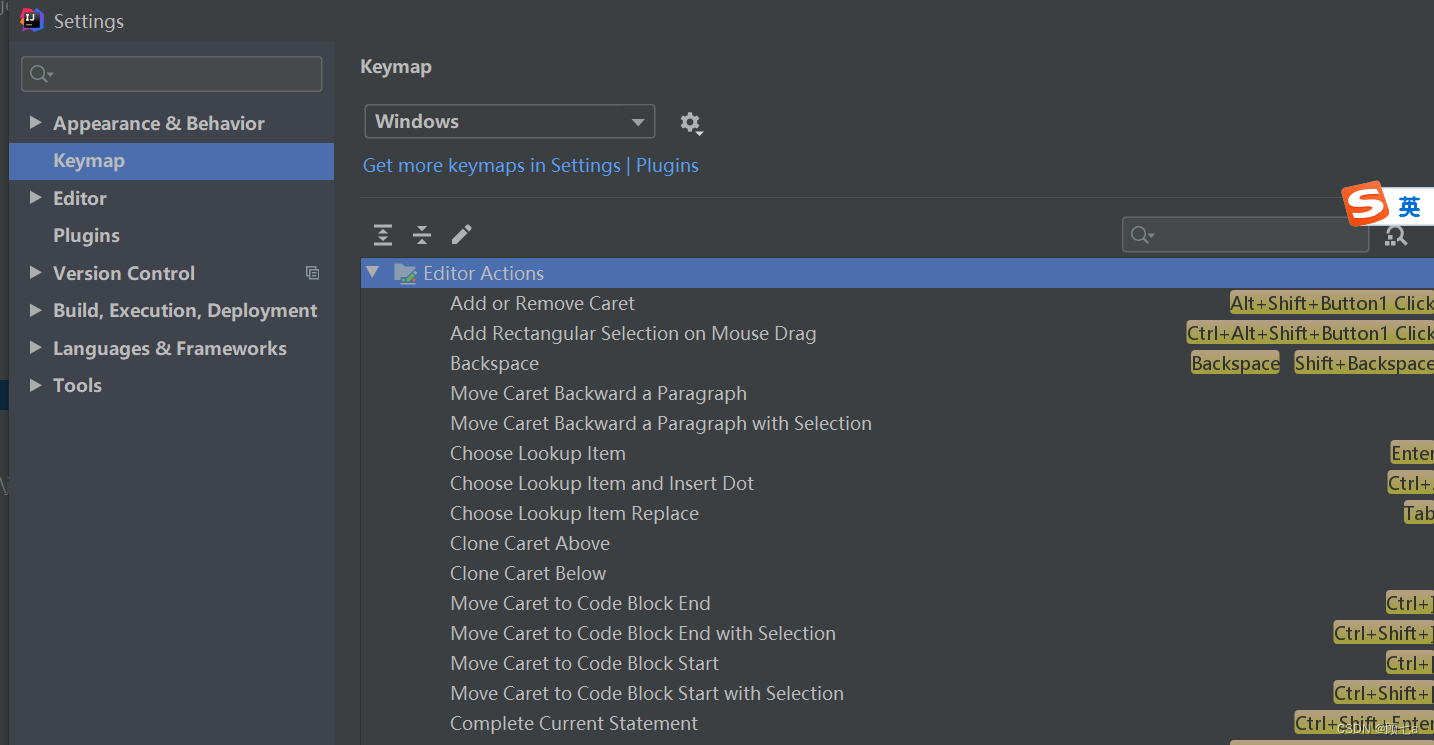Click the pencil Edit Shortcut icon
Screen dimensions: 1434x745
click(x=461, y=235)
